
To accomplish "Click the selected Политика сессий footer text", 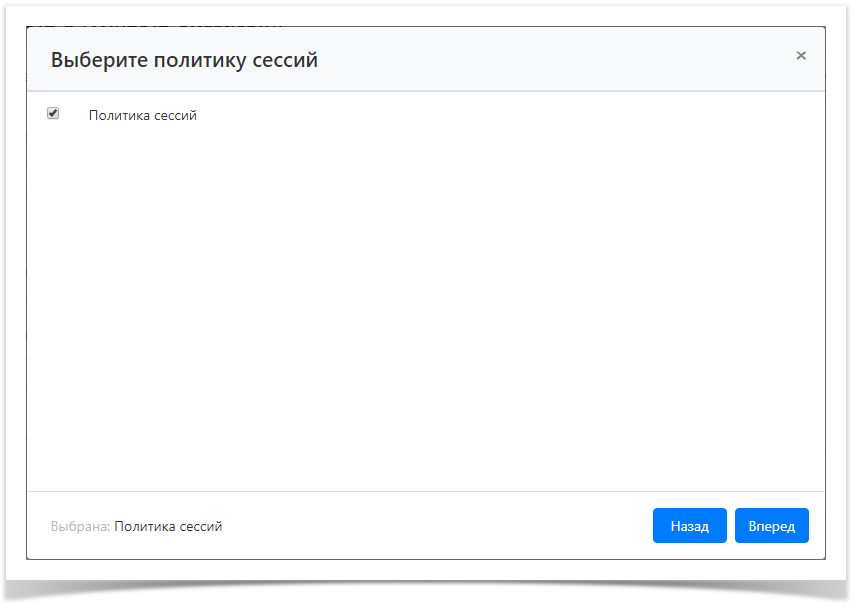I will click(168, 526).
